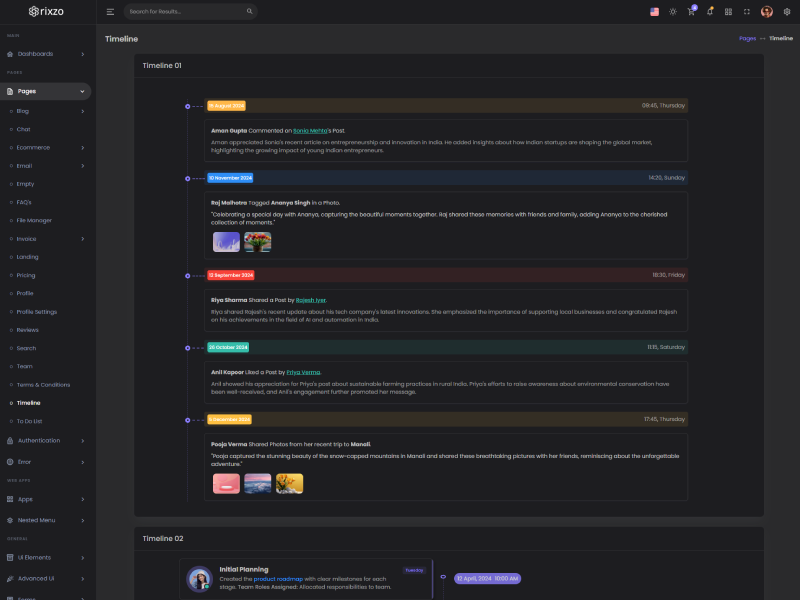Image resolution: width=800 pixels, height=600 pixels.
Task: Expand the Dashboards menu
Action: tap(46, 54)
